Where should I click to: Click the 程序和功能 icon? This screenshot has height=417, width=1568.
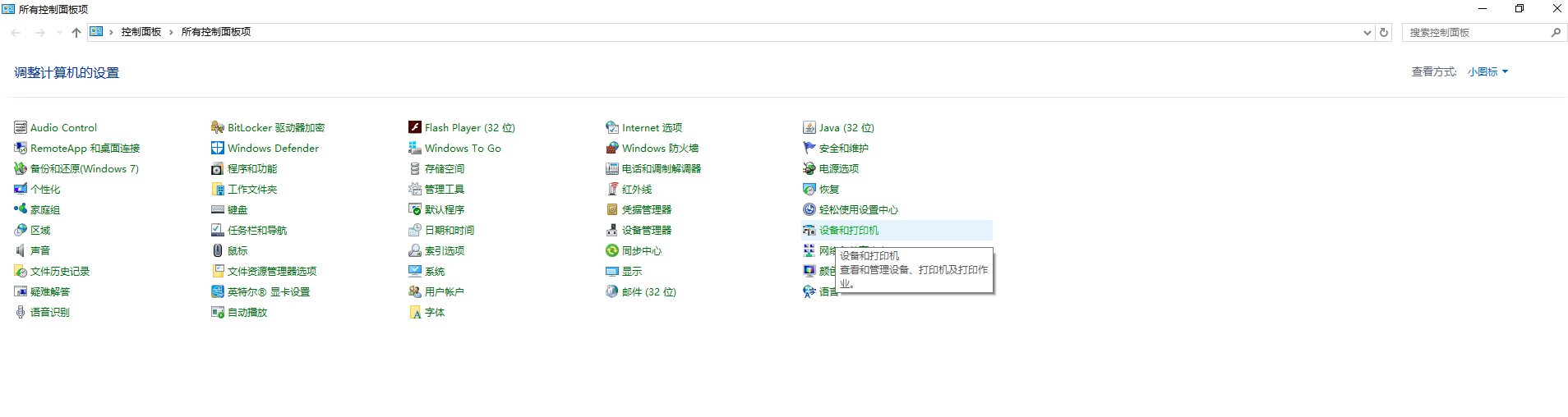click(218, 168)
